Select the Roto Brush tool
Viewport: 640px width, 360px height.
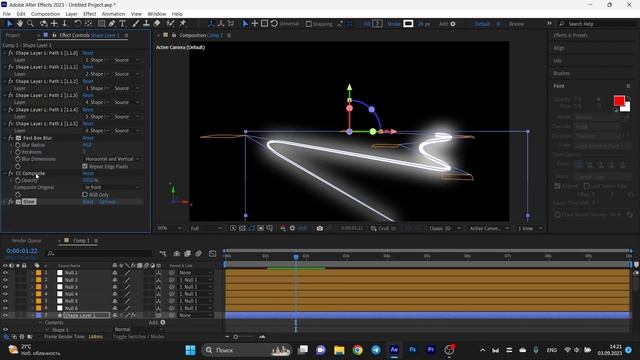click(170, 24)
